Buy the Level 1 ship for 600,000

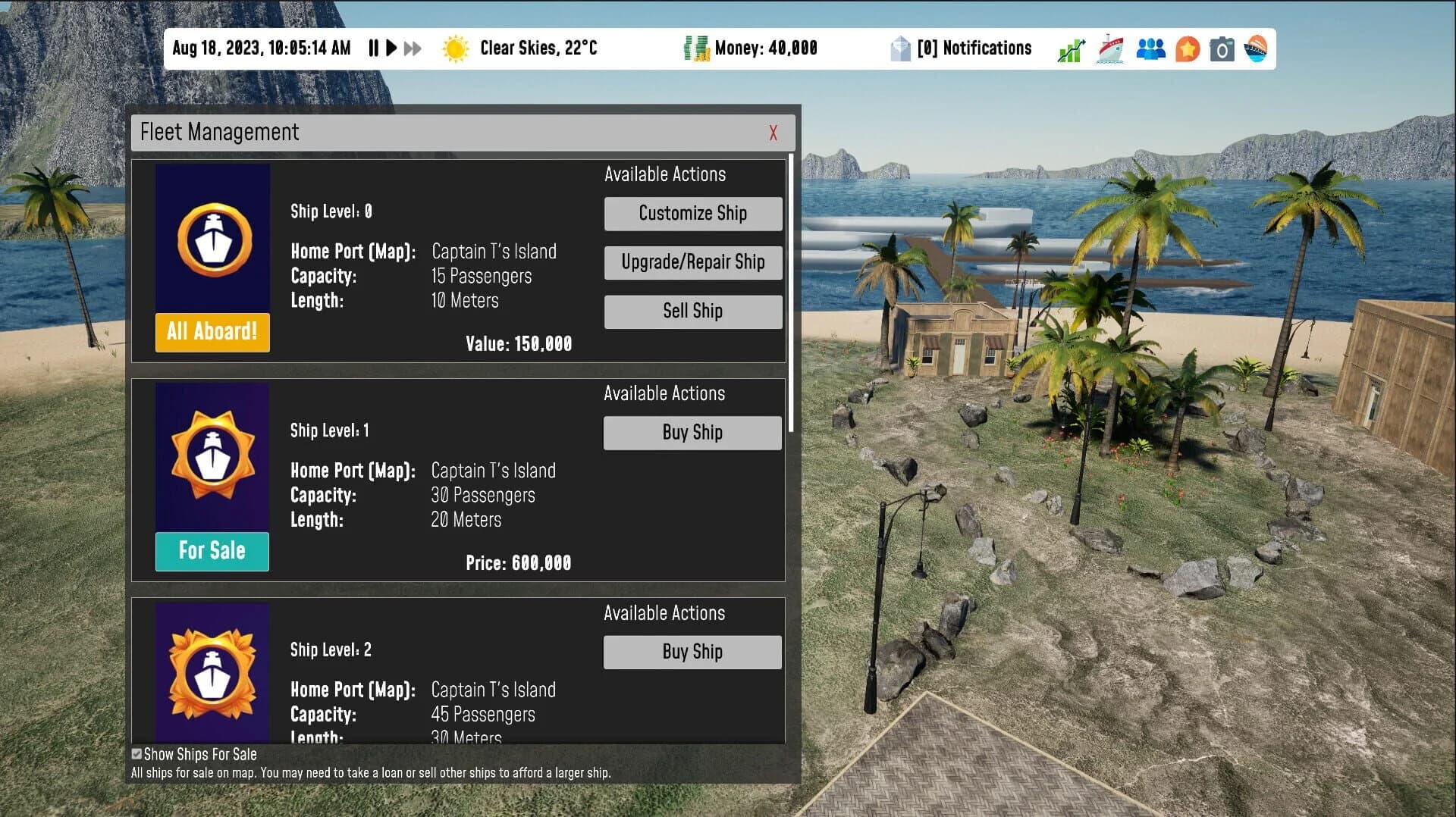[x=692, y=432]
